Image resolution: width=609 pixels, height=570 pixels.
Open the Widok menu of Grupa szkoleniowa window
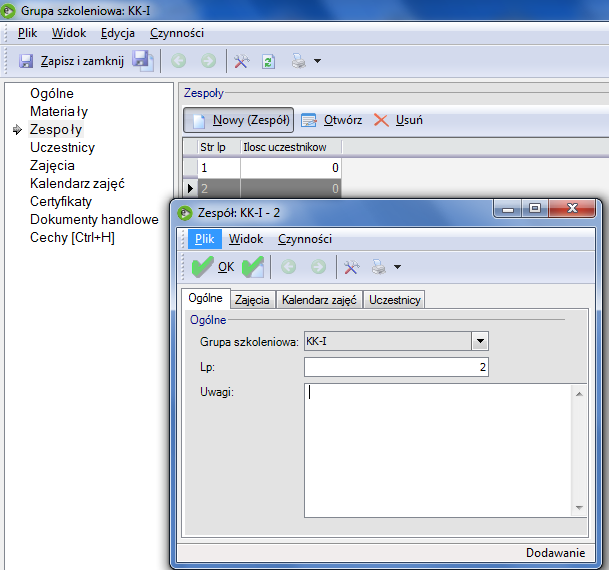pyautogui.click(x=69, y=33)
